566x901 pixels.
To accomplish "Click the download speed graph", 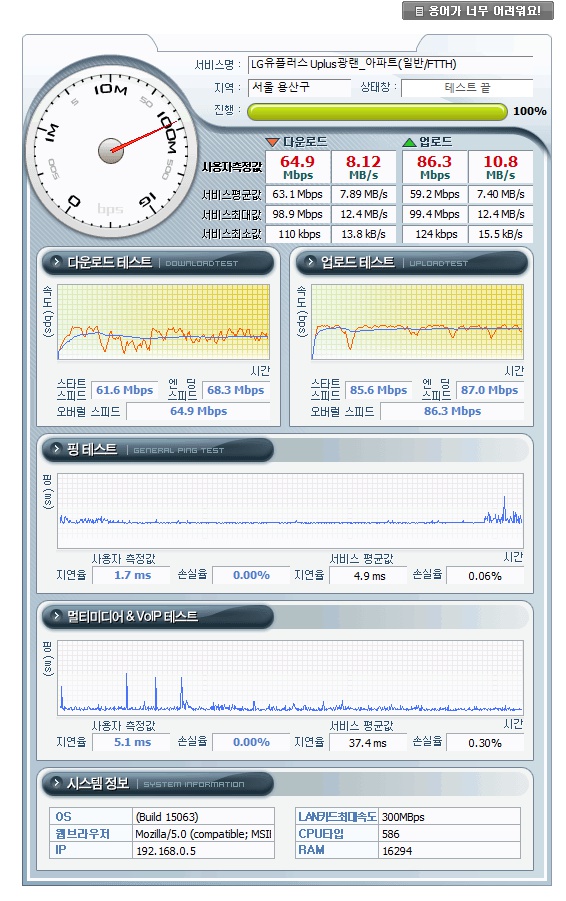I will tap(163, 322).
